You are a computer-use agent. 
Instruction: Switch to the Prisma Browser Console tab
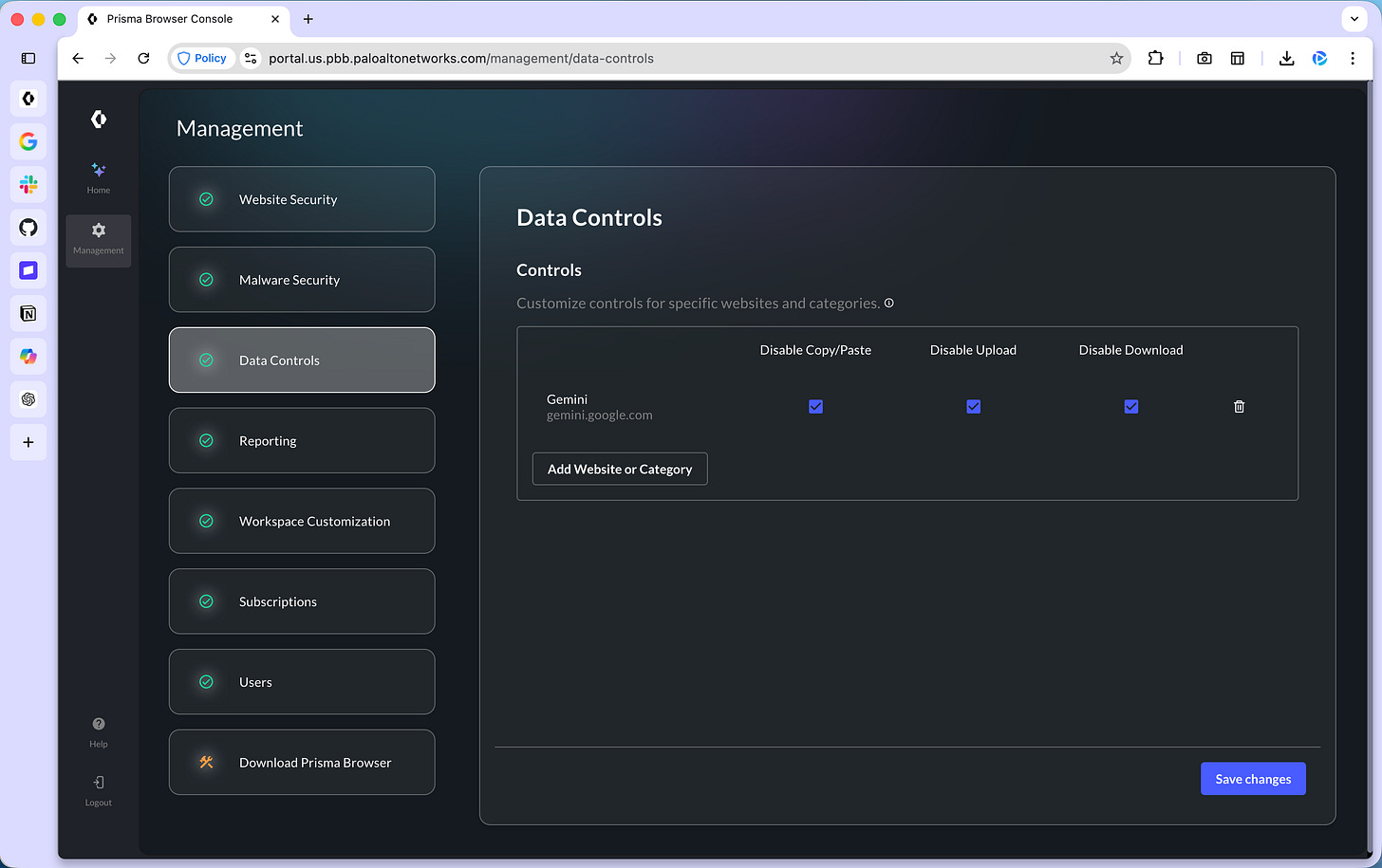tap(171, 19)
